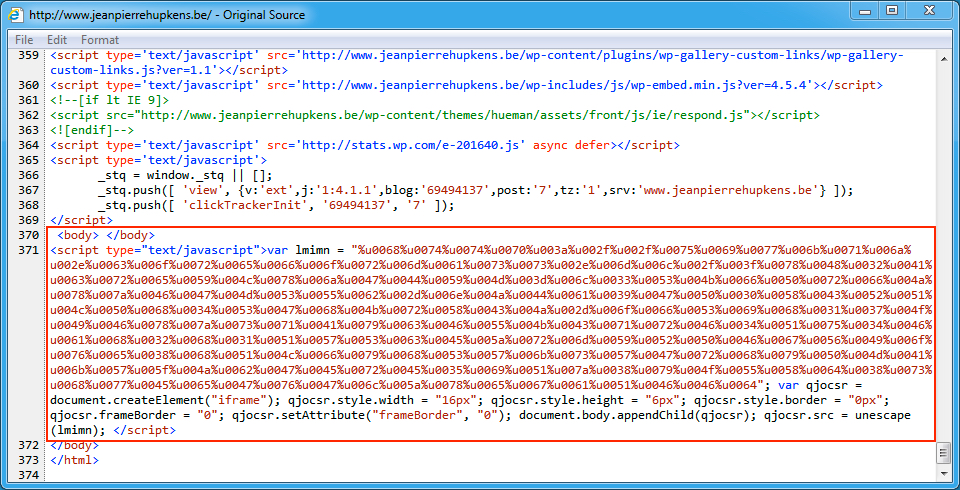Click line number 372
The height and width of the screenshot is (490, 960).
coord(28,445)
